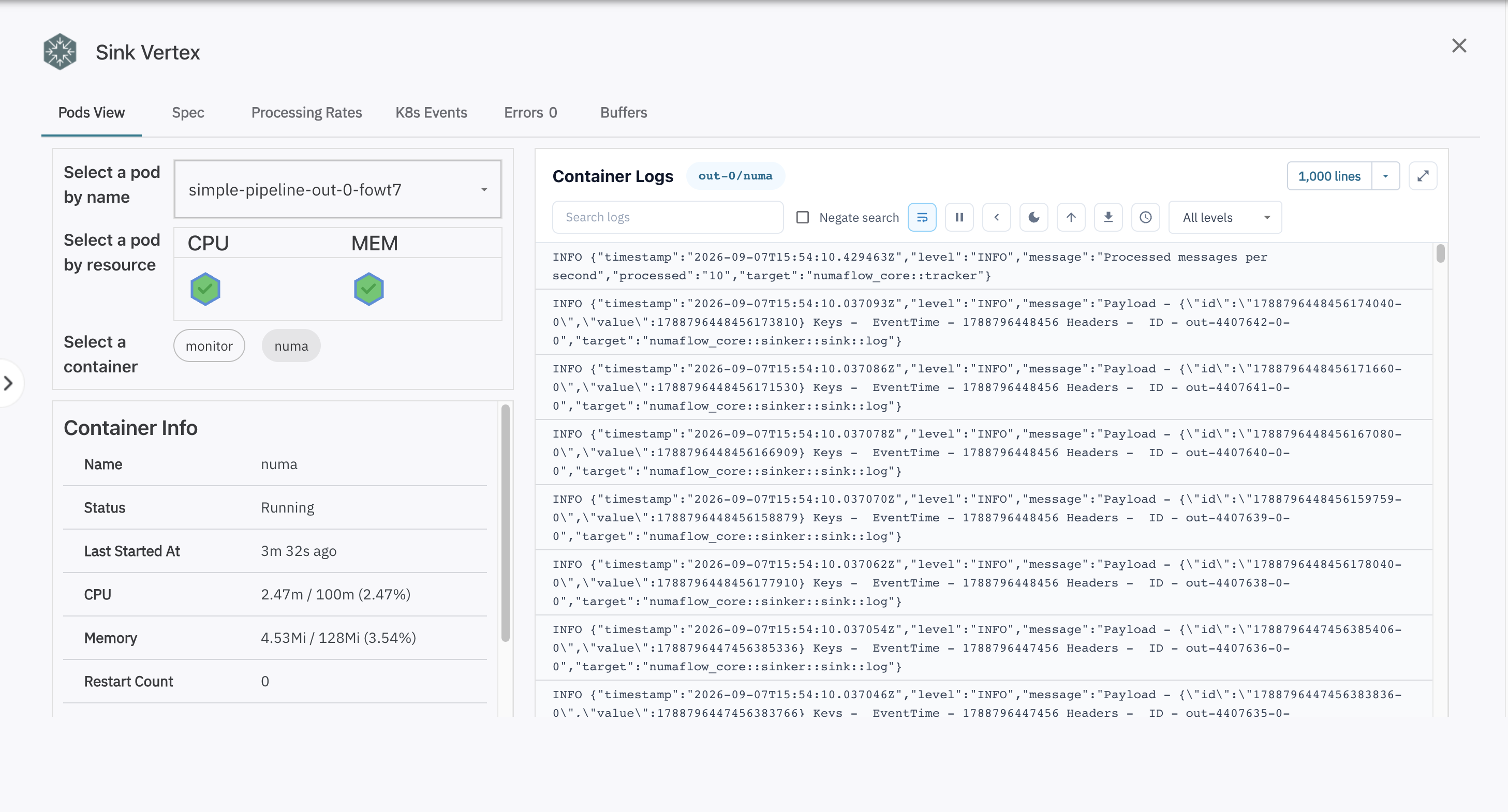Open the log lines count arrow

[1386, 176]
